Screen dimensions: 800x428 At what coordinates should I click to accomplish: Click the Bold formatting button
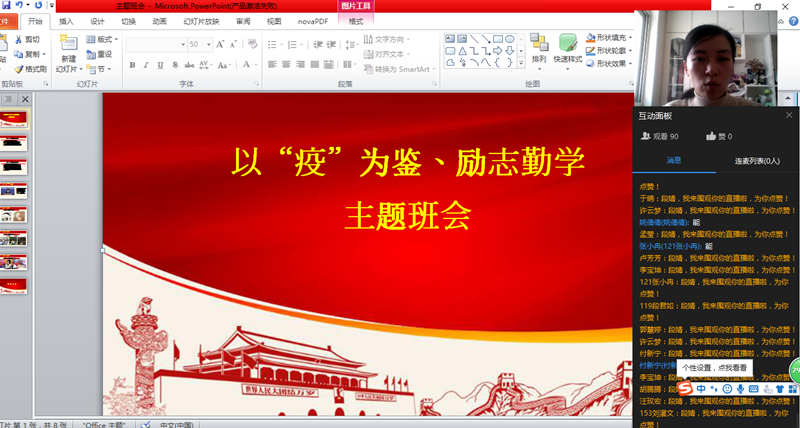click(131, 63)
